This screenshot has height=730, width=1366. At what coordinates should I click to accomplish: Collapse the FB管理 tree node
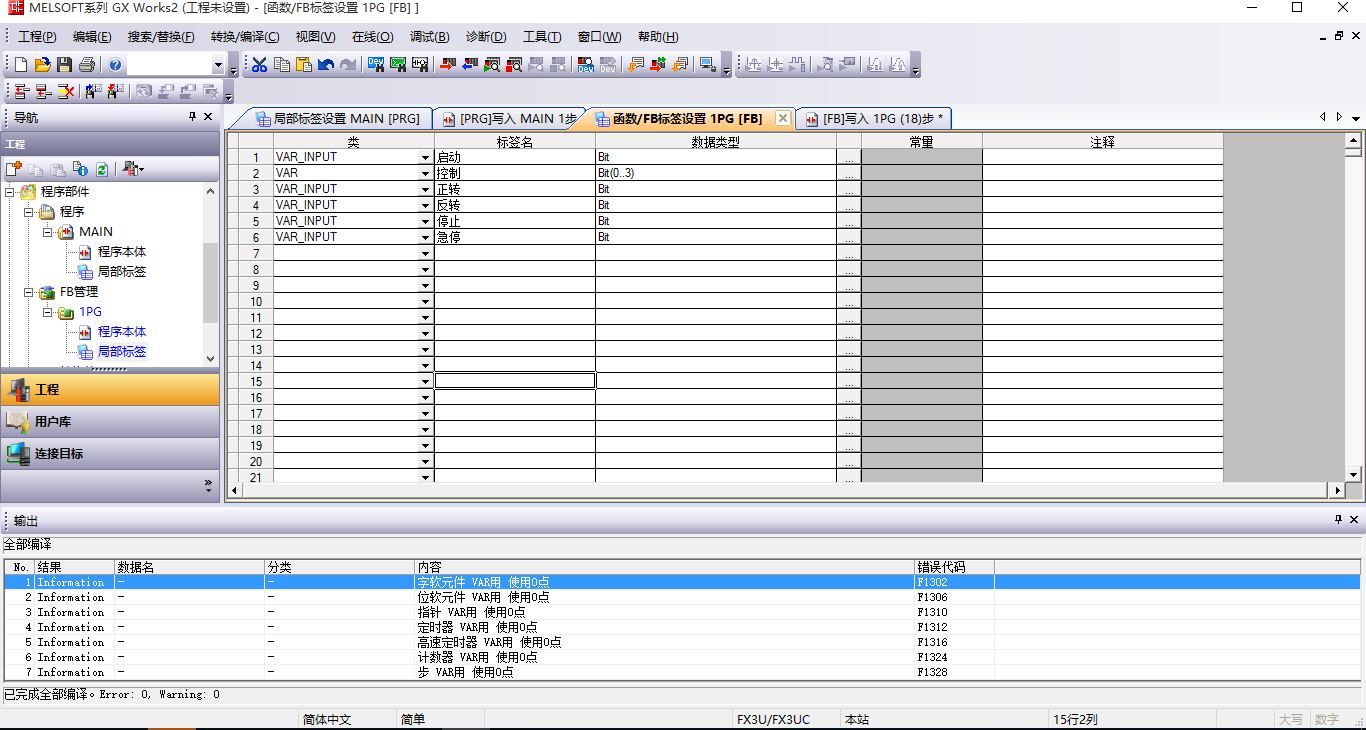(30, 292)
